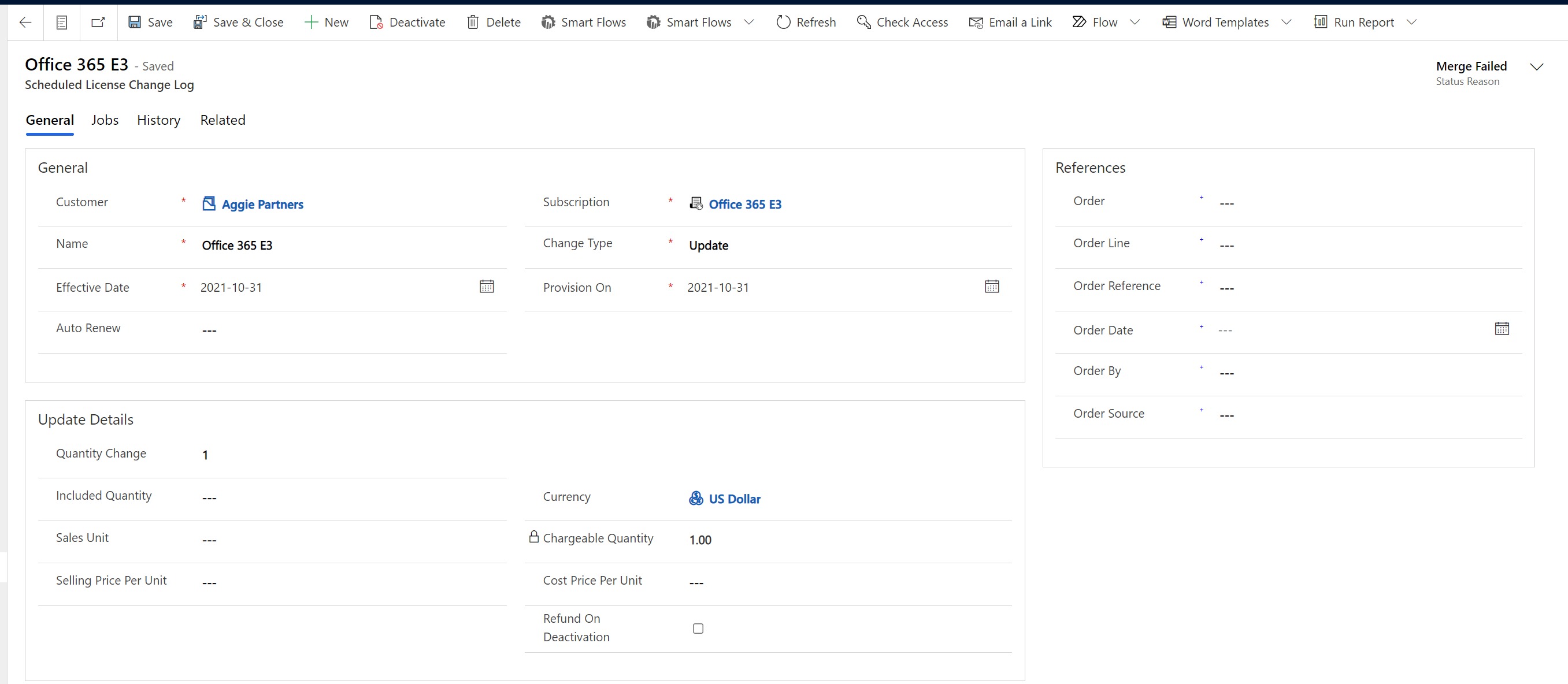The image size is (1568, 684).
Task: Click the Save disk icon
Action: [x=135, y=23]
